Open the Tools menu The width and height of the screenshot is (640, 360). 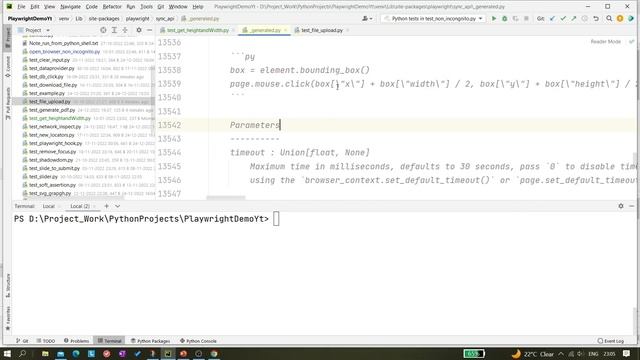click(146, 7)
